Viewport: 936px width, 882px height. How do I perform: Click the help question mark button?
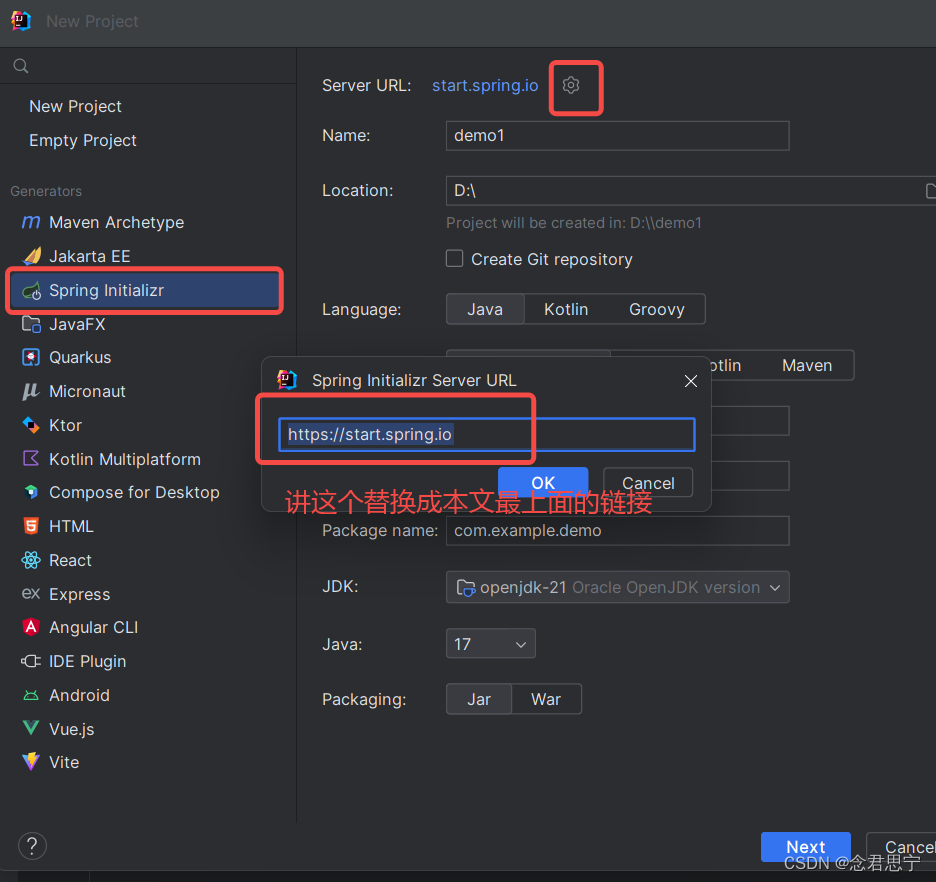tap(32, 846)
